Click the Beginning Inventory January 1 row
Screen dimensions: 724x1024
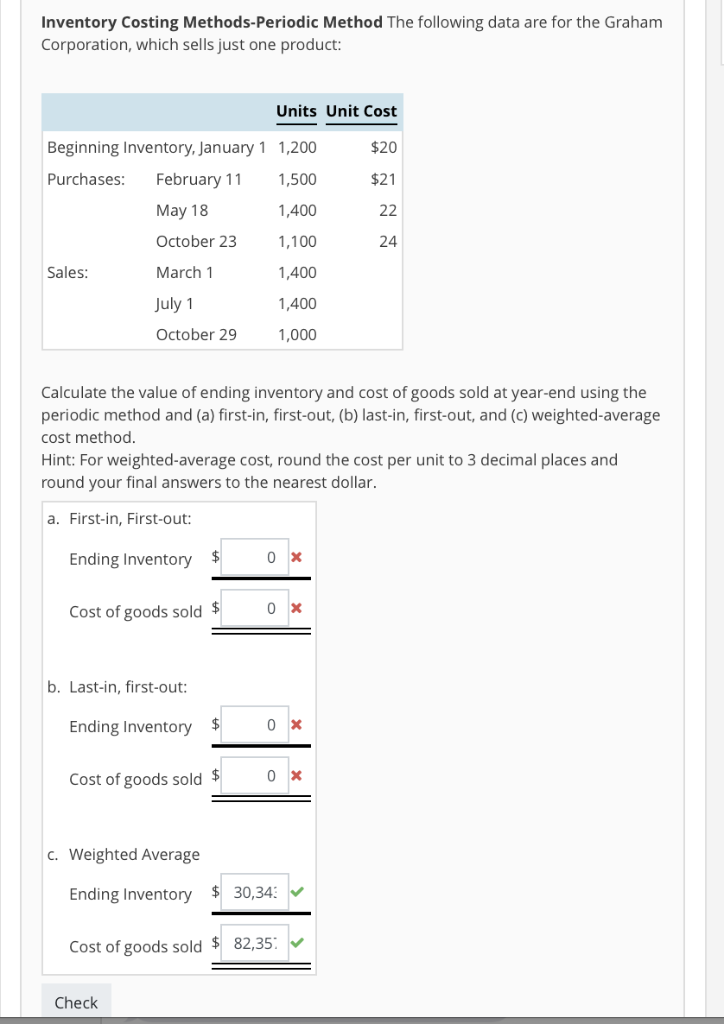click(155, 147)
